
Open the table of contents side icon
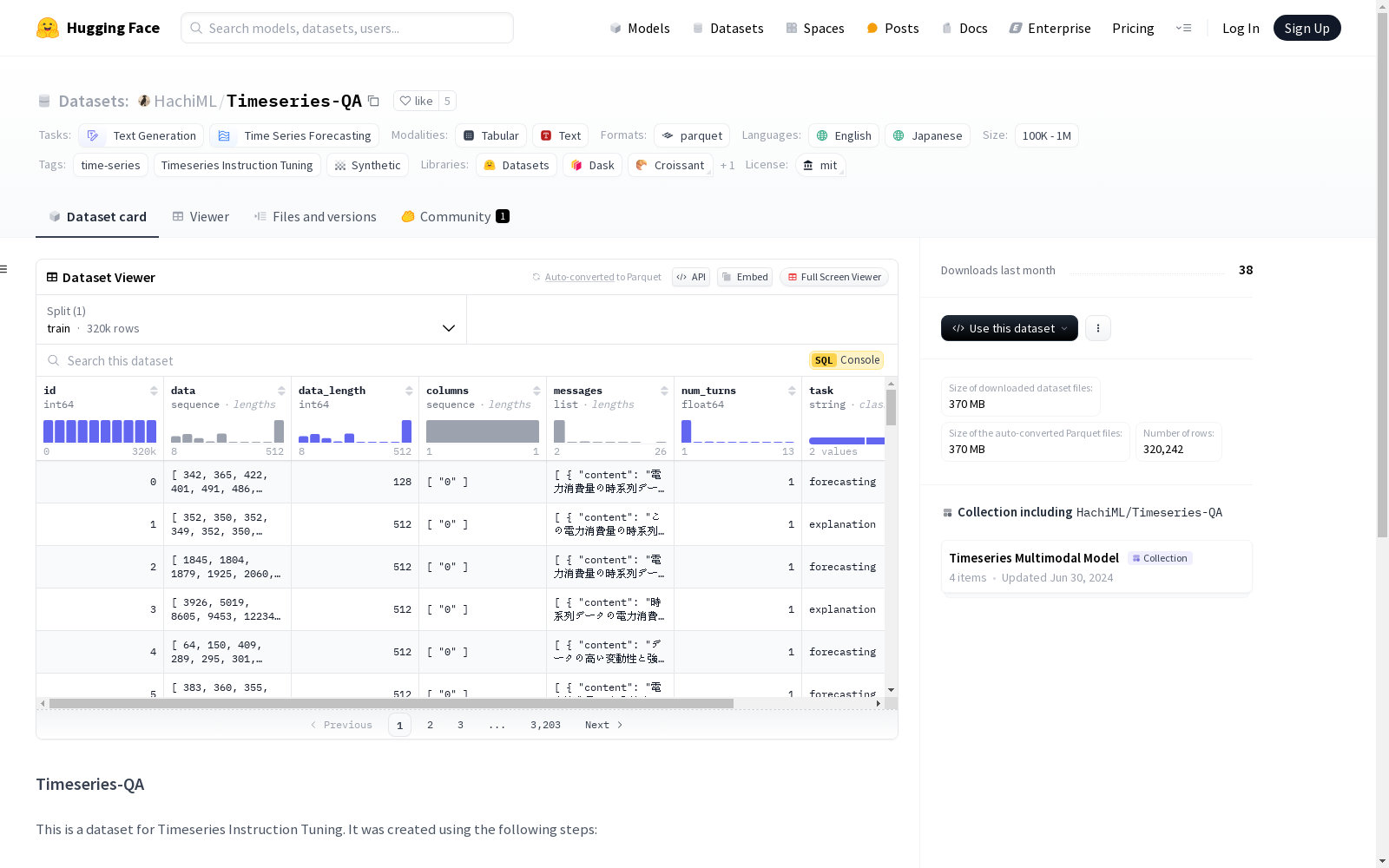tap(3, 269)
